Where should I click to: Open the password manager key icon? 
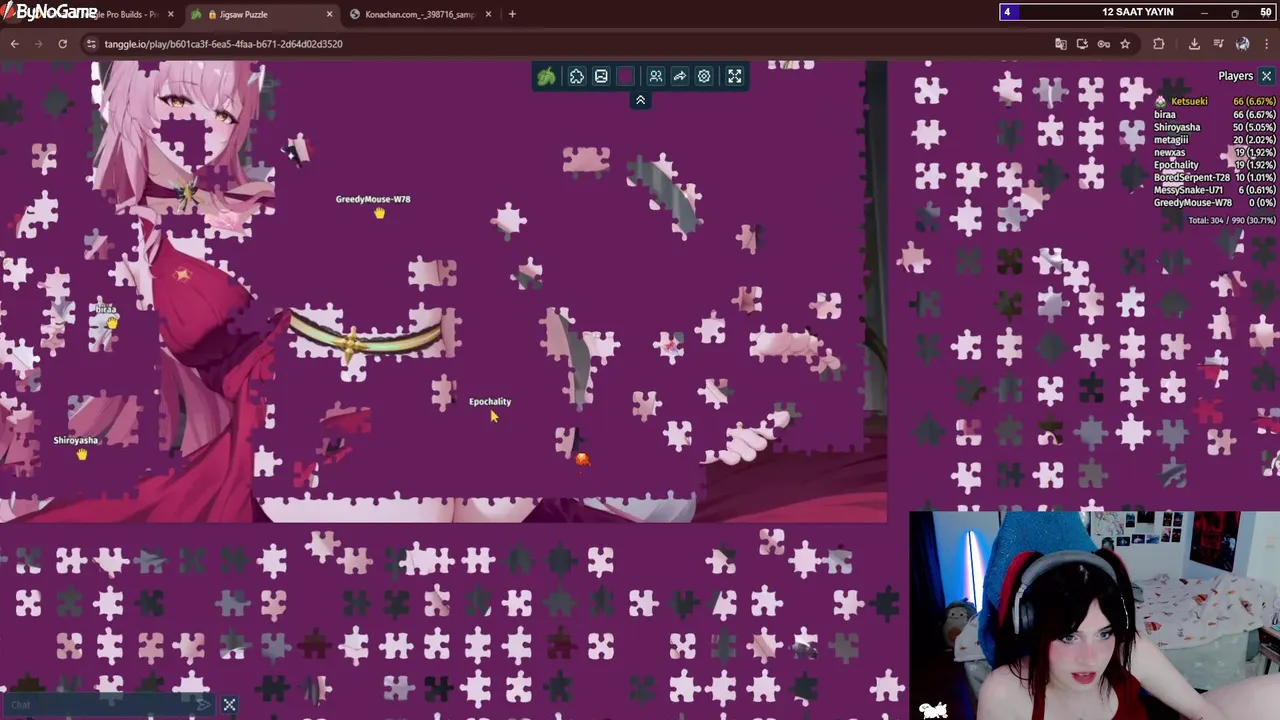click(x=1103, y=44)
